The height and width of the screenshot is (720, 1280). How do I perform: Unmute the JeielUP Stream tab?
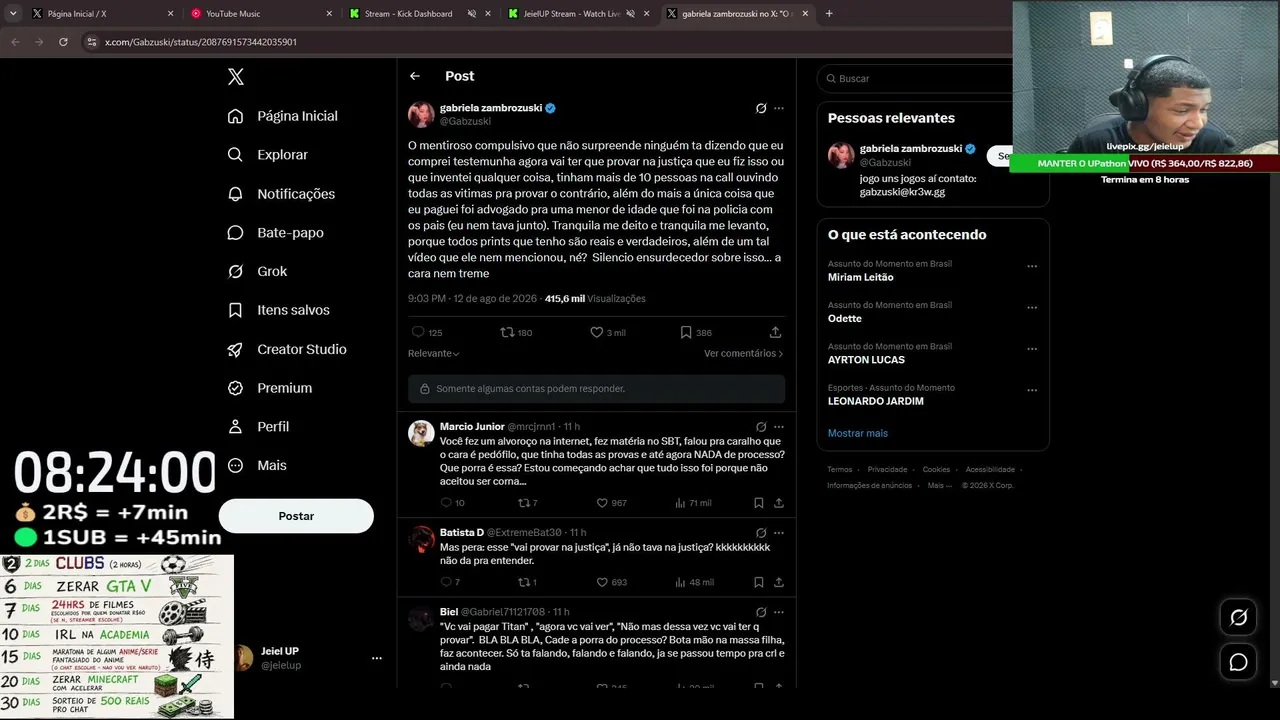[630, 14]
